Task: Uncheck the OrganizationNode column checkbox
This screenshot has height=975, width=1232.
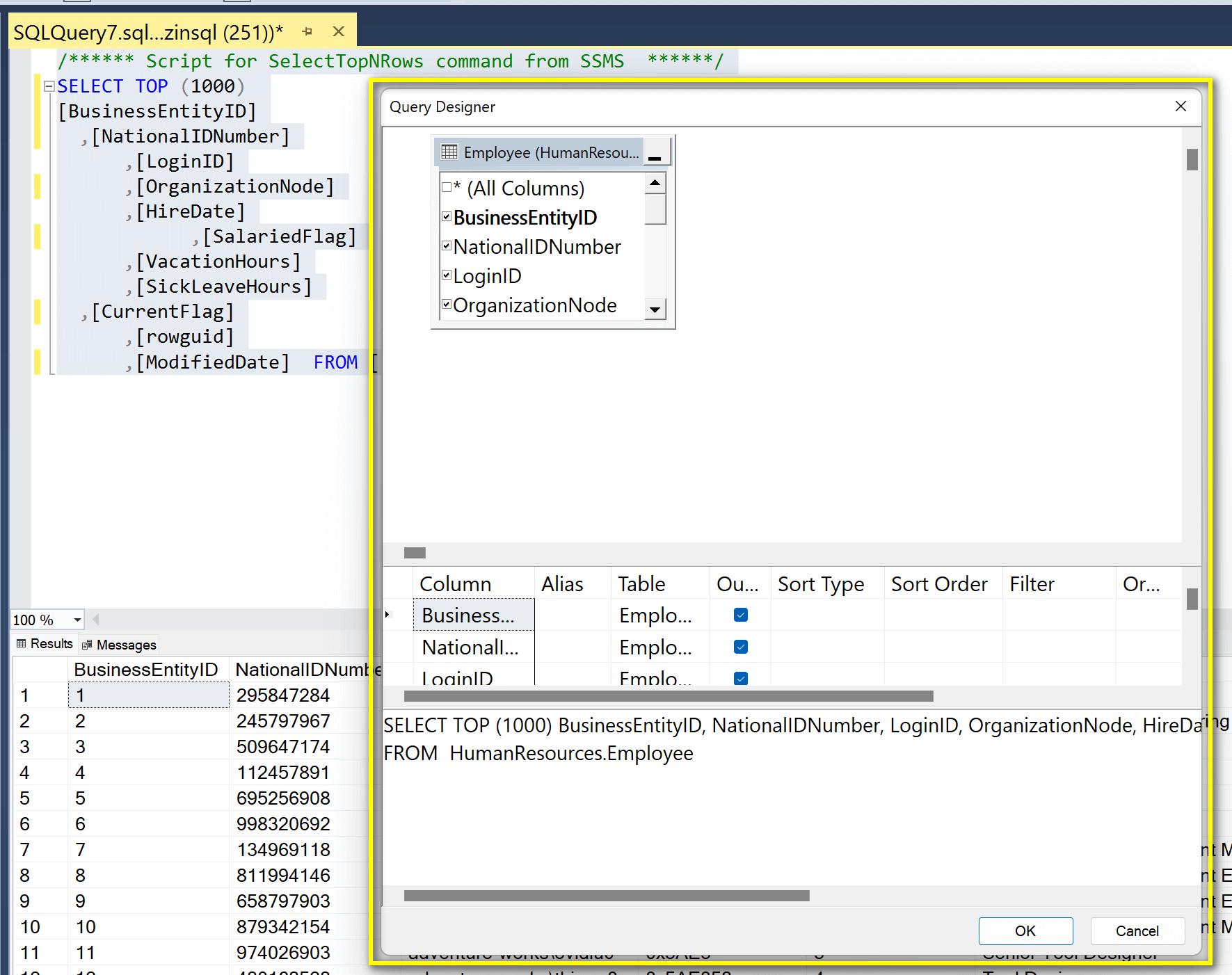Action: click(x=447, y=304)
